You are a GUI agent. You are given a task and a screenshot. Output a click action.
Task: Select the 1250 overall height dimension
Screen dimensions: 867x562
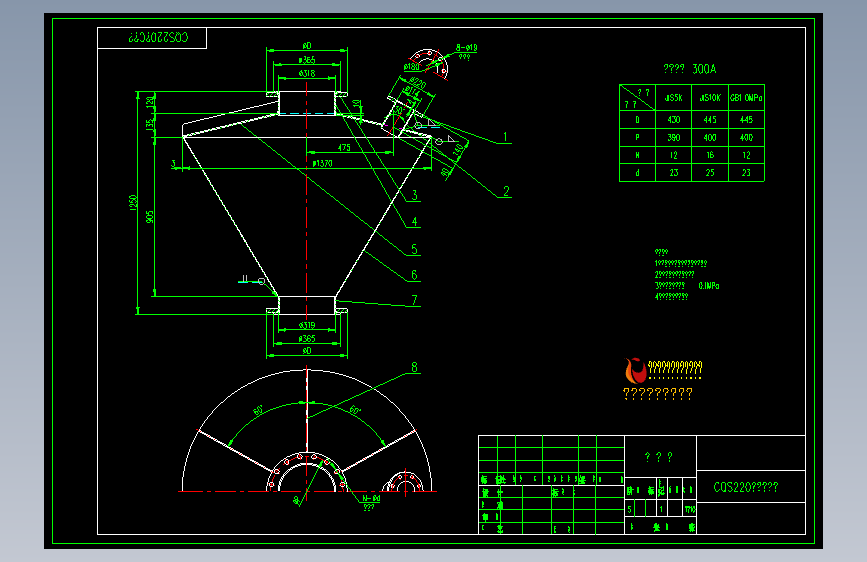point(133,202)
